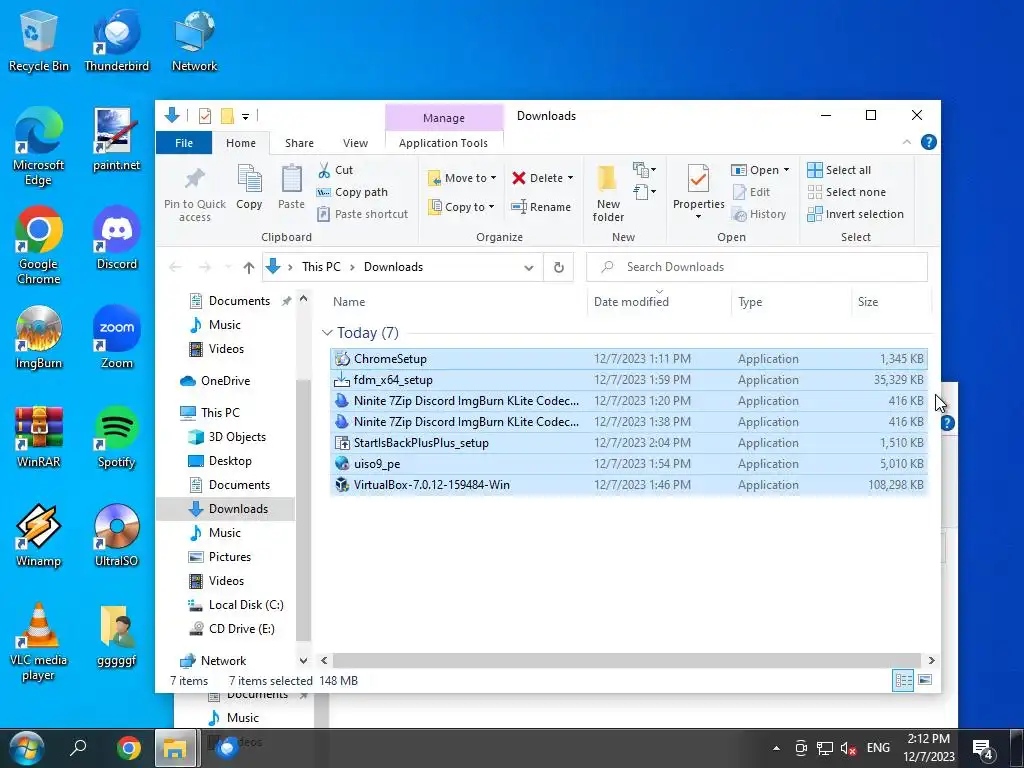
Task: Switch to details view layout icon
Action: [x=903, y=680]
